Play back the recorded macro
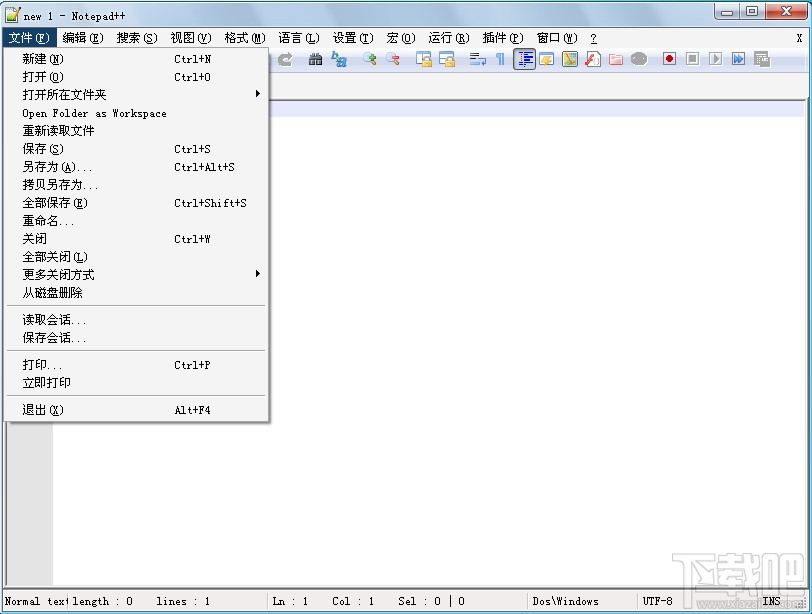 (x=714, y=59)
